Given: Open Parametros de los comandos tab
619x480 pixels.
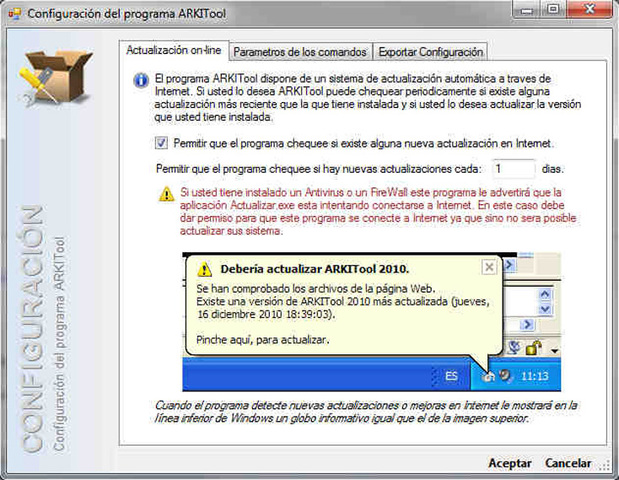Looking at the screenshot, I should [300, 52].
